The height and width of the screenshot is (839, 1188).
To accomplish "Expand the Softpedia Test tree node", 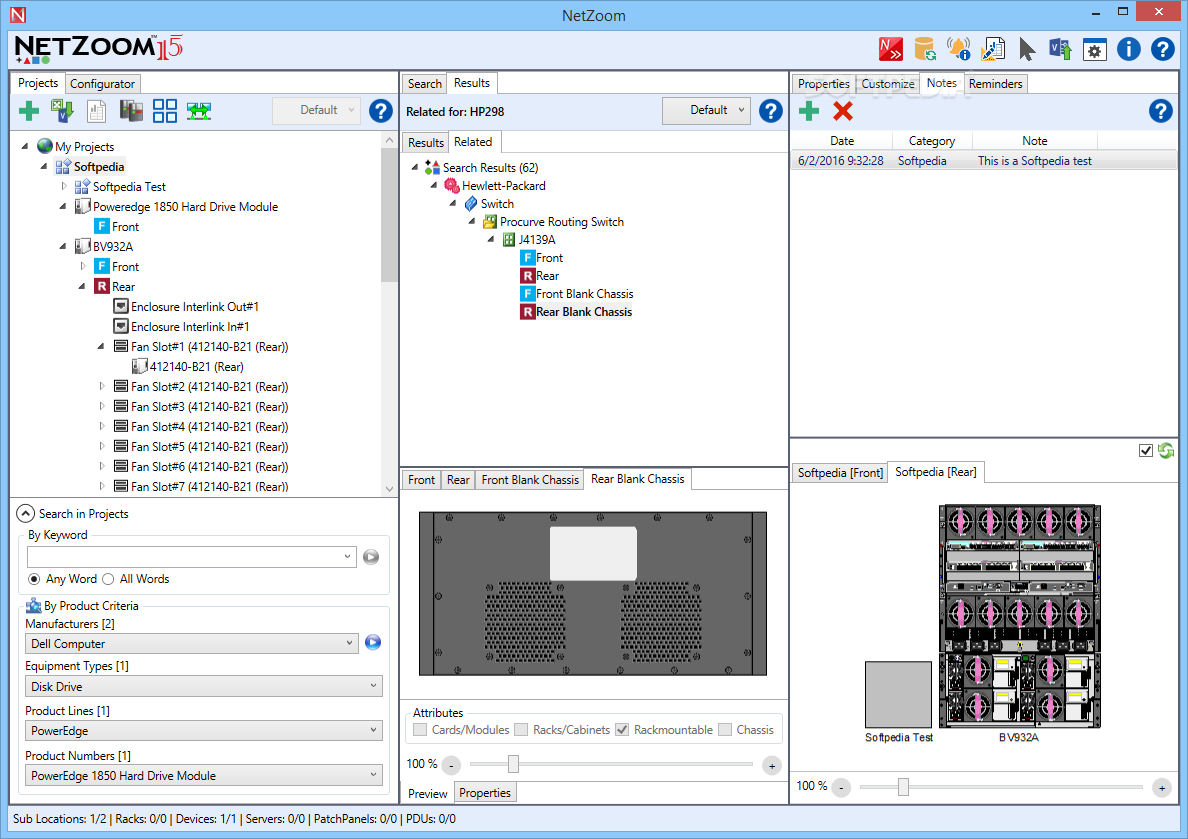I will pos(64,186).
